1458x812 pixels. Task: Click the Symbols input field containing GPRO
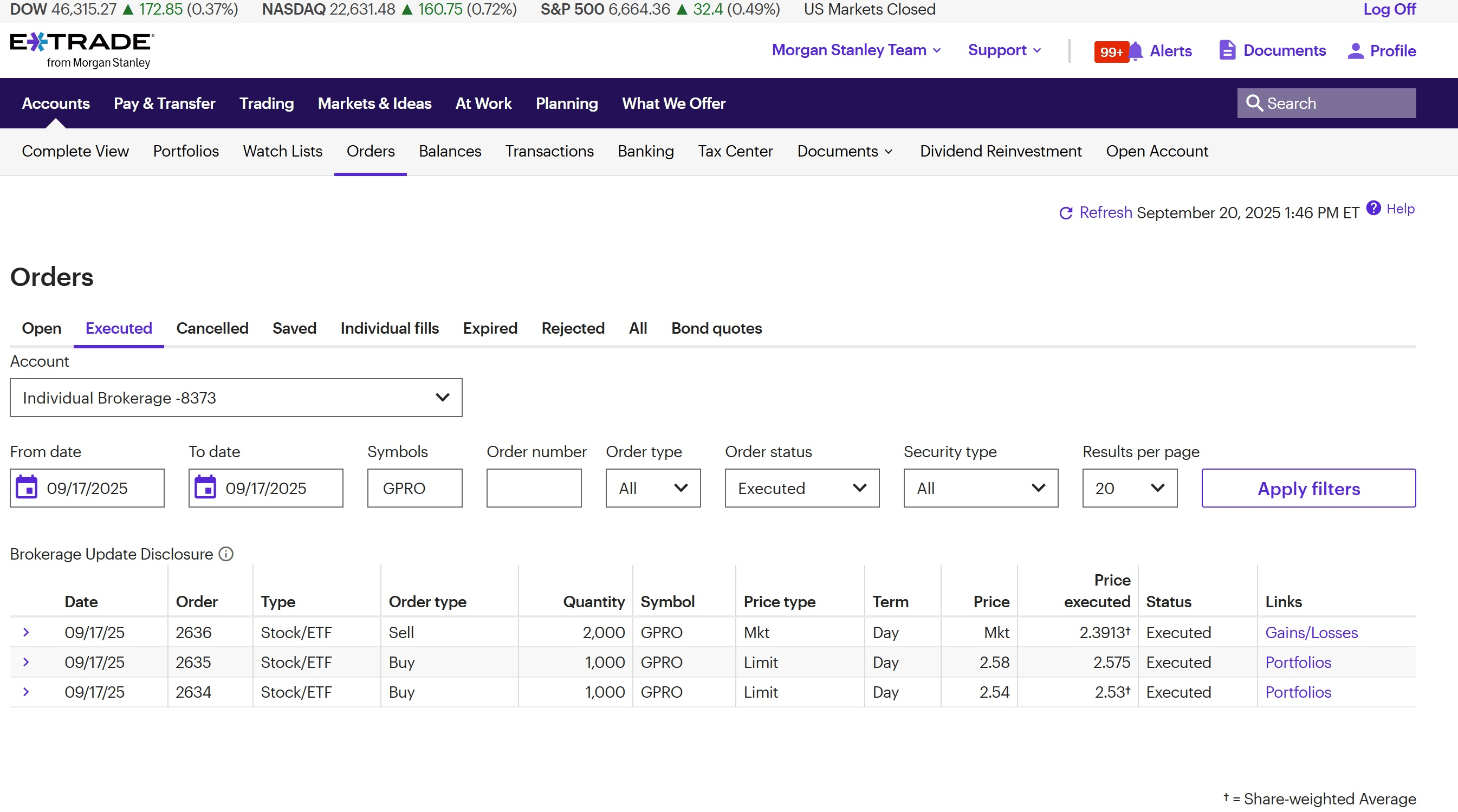click(414, 488)
